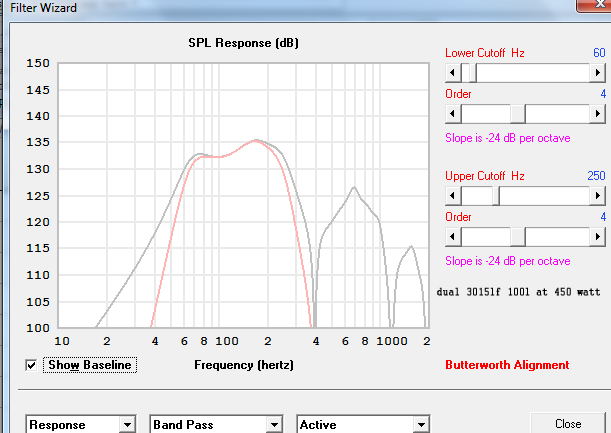
Task: Expand the Band Pass filter type dropdown
Action: coord(273,425)
